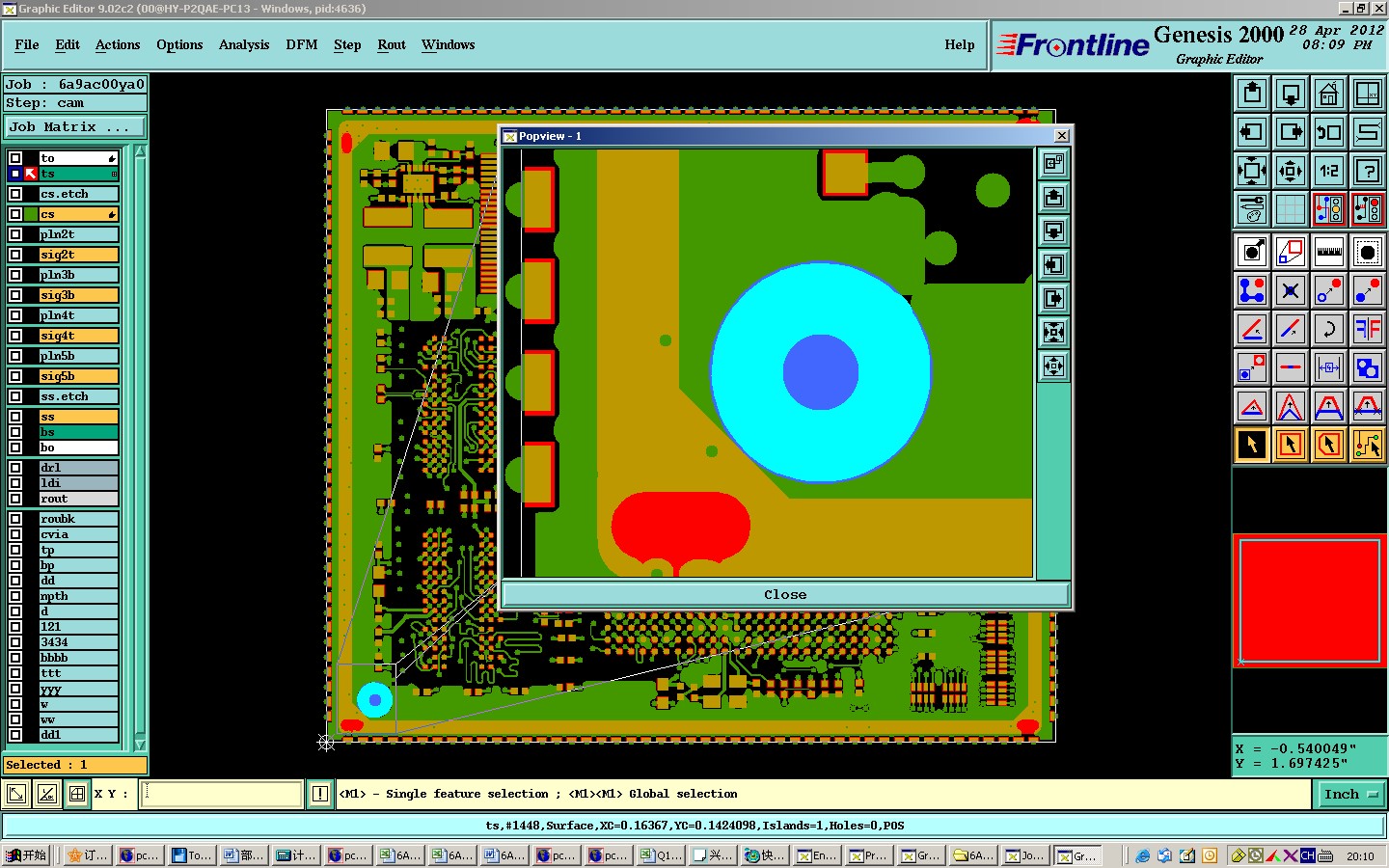Click the X Y coordinate input field

pyautogui.click(x=222, y=795)
